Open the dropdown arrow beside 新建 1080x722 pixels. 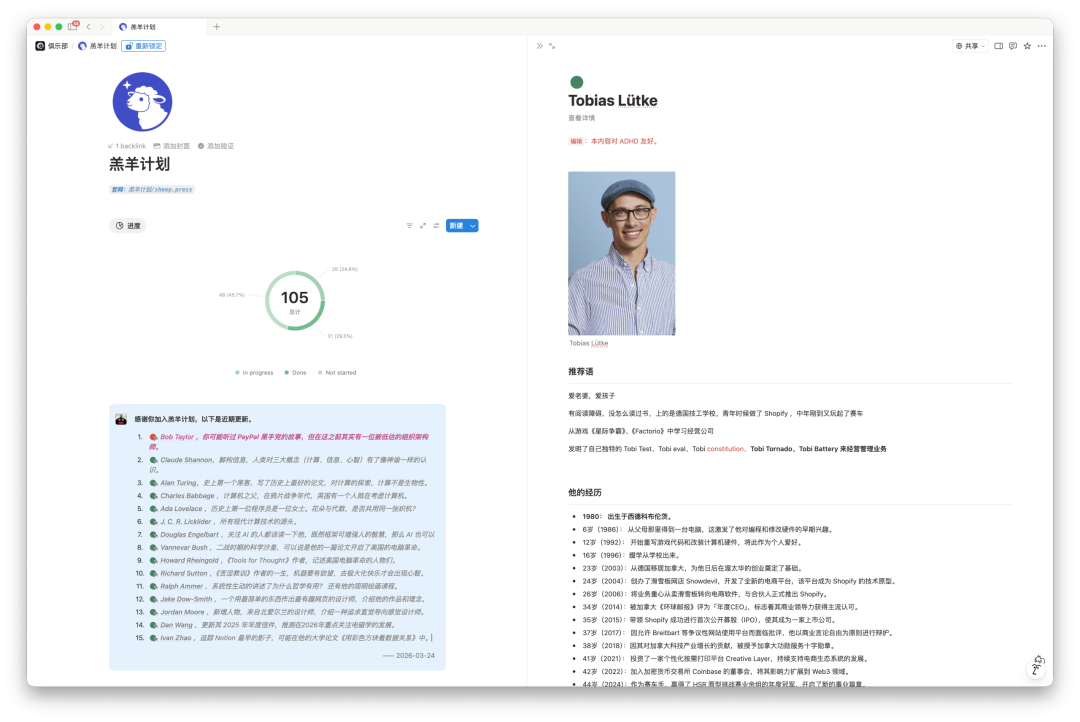[472, 226]
